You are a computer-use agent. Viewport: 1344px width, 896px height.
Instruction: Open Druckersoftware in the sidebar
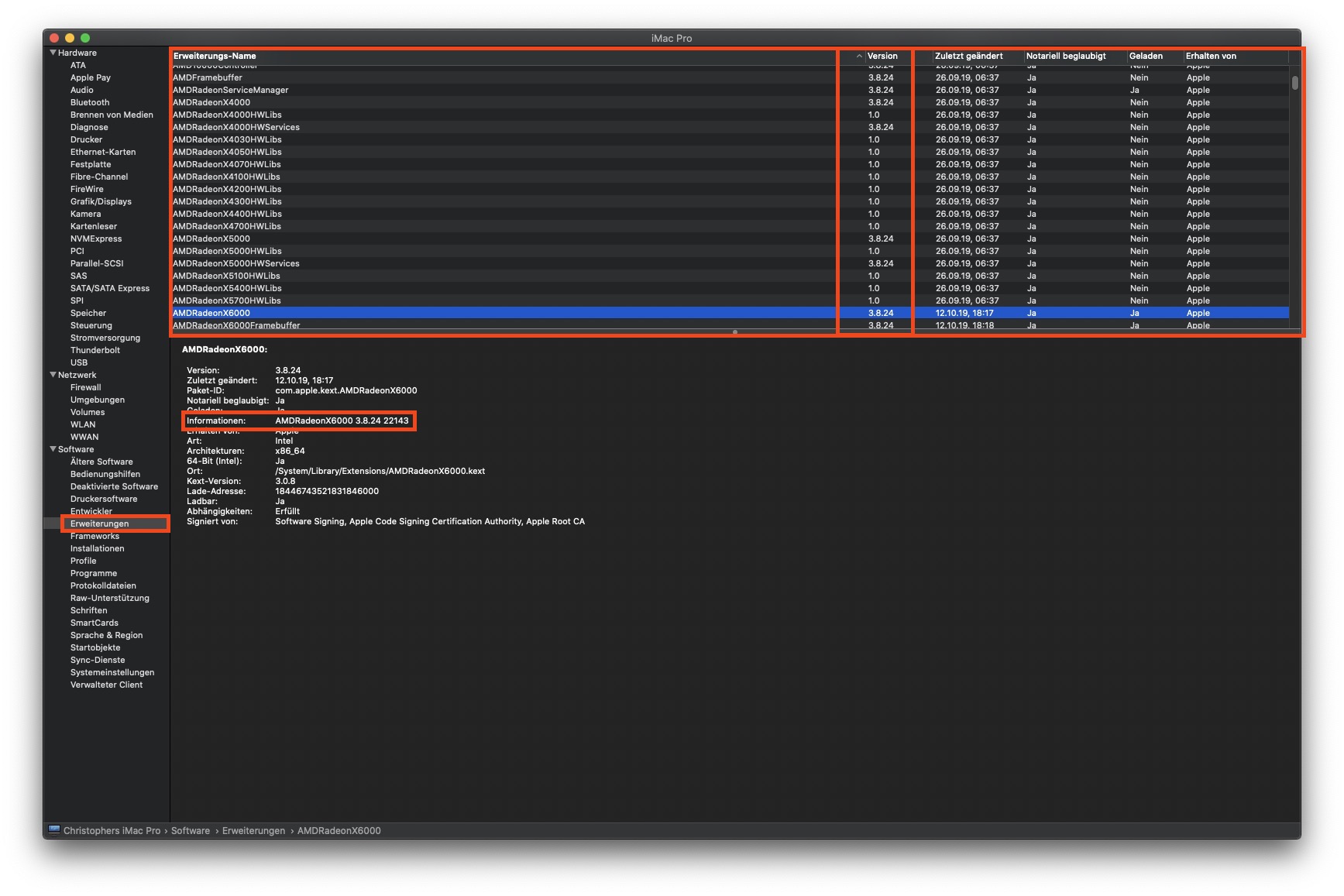pos(104,499)
